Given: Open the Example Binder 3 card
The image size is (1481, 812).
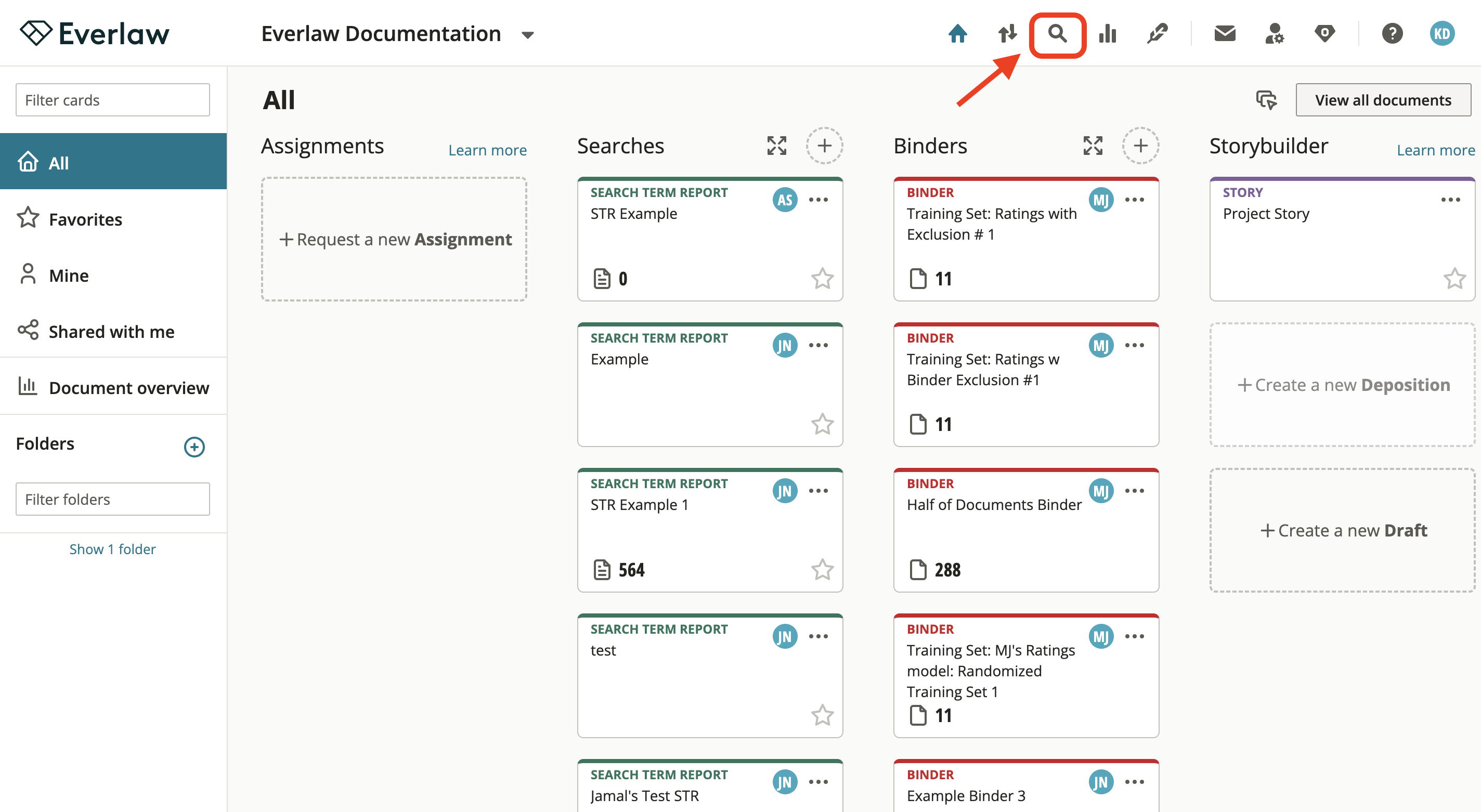Looking at the screenshot, I should click(x=1026, y=785).
